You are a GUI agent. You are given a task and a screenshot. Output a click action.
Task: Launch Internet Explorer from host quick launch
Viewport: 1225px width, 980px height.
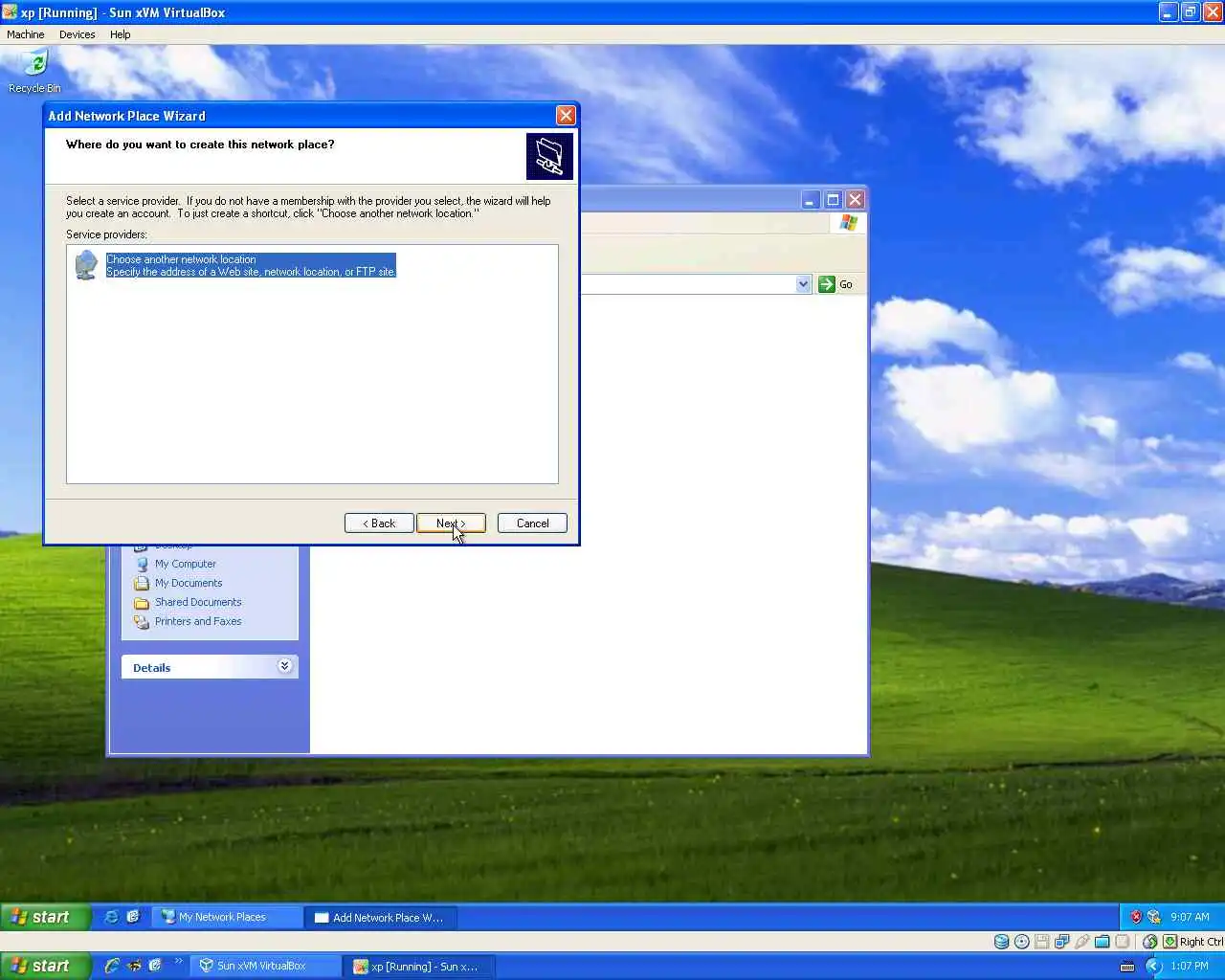point(112,966)
